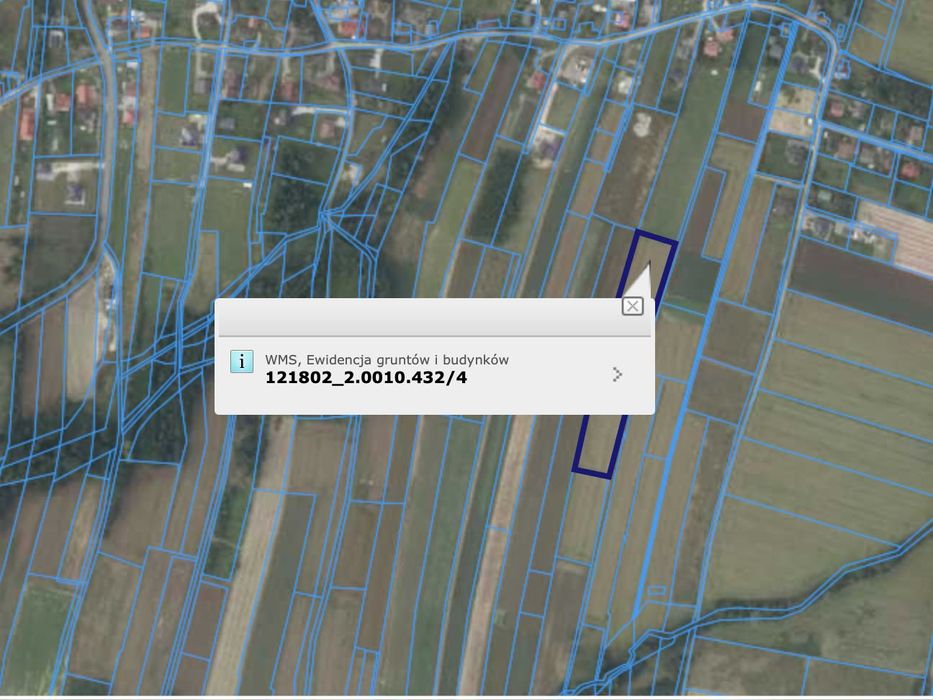
Task: Click 'WMS, Ewidencja gruntów i budynków' label
Action: (x=387, y=360)
